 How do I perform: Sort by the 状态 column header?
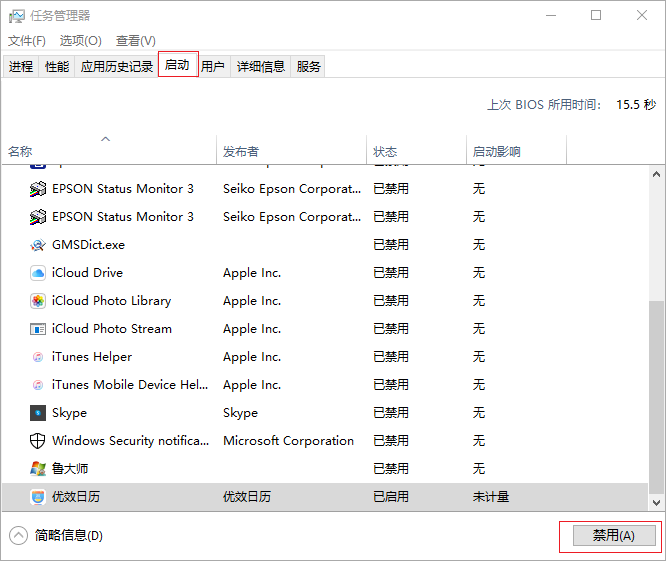point(416,151)
